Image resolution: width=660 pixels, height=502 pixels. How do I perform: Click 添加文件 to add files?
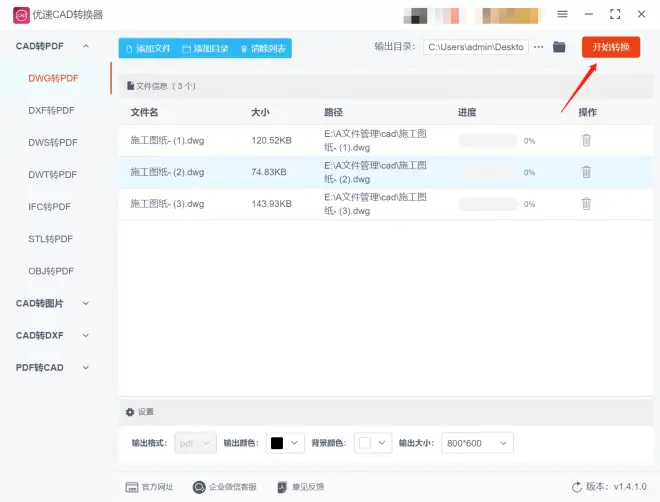pyautogui.click(x=148, y=48)
